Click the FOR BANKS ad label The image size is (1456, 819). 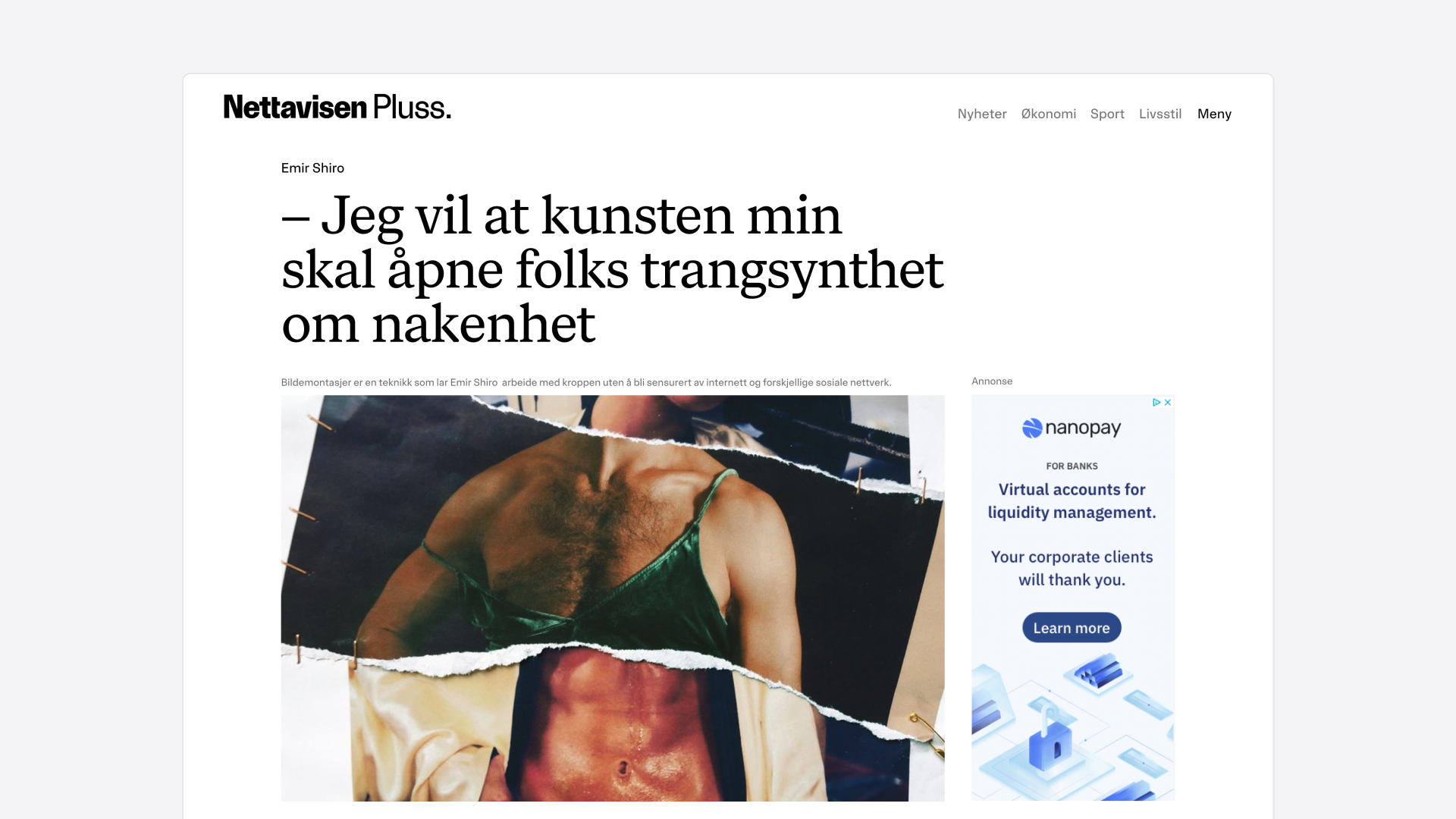pos(1072,466)
